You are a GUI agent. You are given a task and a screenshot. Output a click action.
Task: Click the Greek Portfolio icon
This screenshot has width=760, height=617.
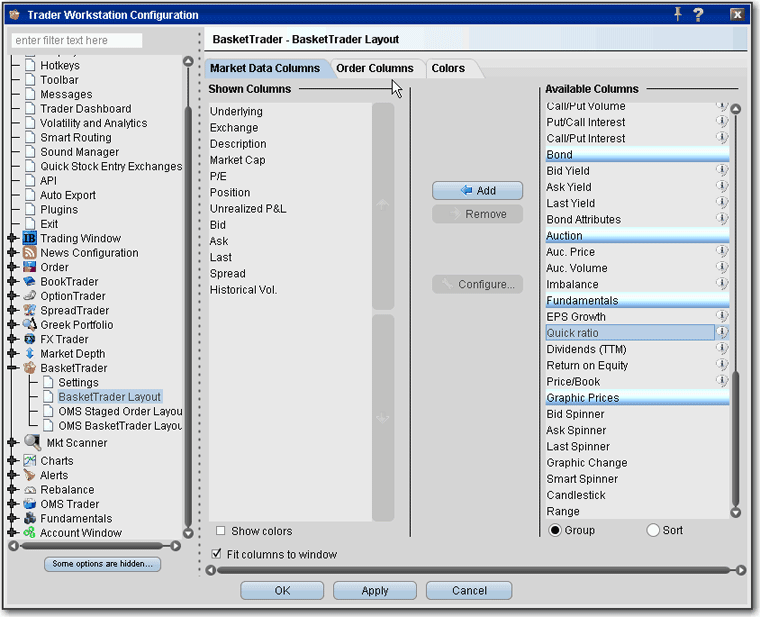(x=30, y=325)
